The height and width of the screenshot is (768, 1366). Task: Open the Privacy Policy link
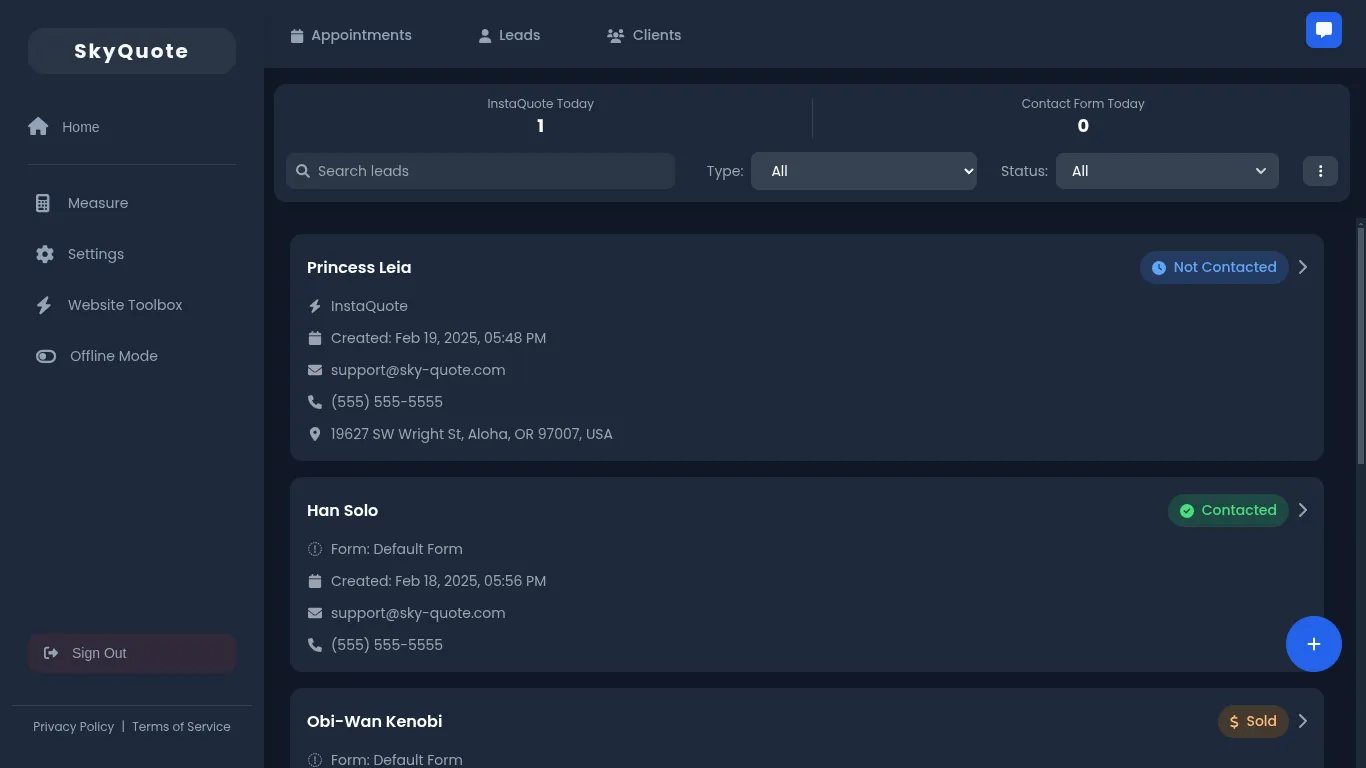[73, 727]
